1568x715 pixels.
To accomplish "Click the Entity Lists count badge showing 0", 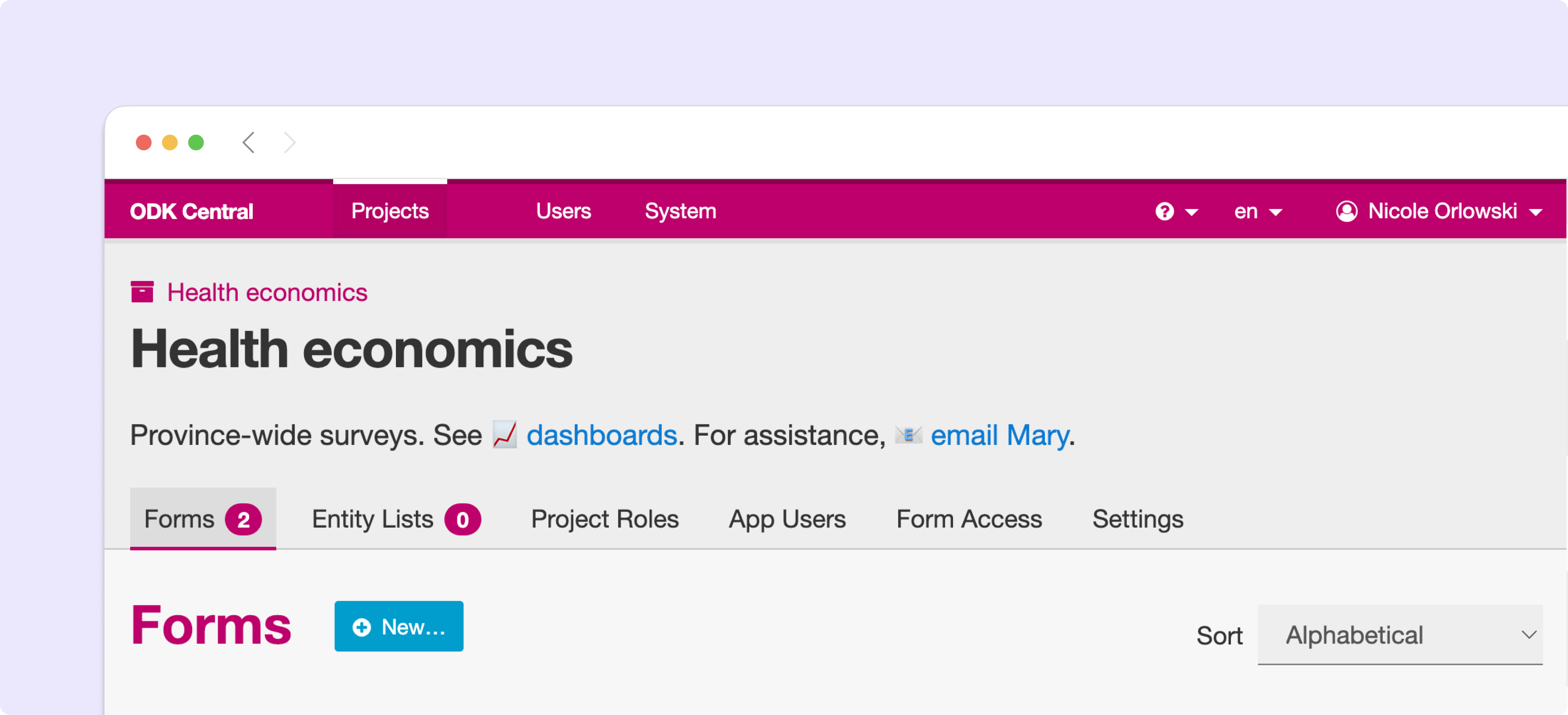I will click(463, 519).
